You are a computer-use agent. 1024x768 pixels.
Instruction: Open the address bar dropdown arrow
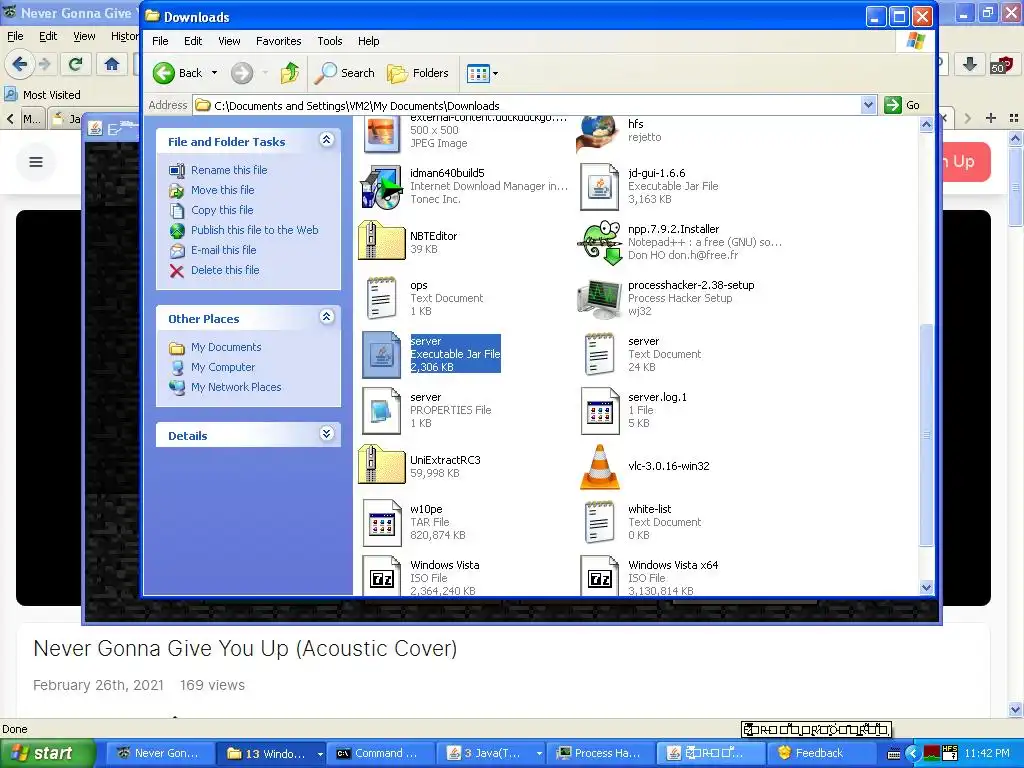(868, 105)
